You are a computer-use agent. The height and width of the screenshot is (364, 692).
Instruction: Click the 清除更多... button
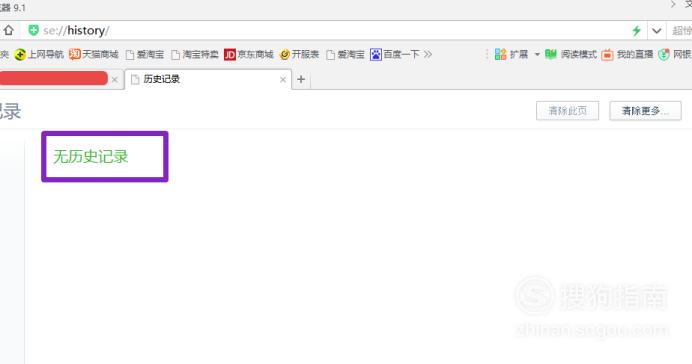tap(645, 111)
